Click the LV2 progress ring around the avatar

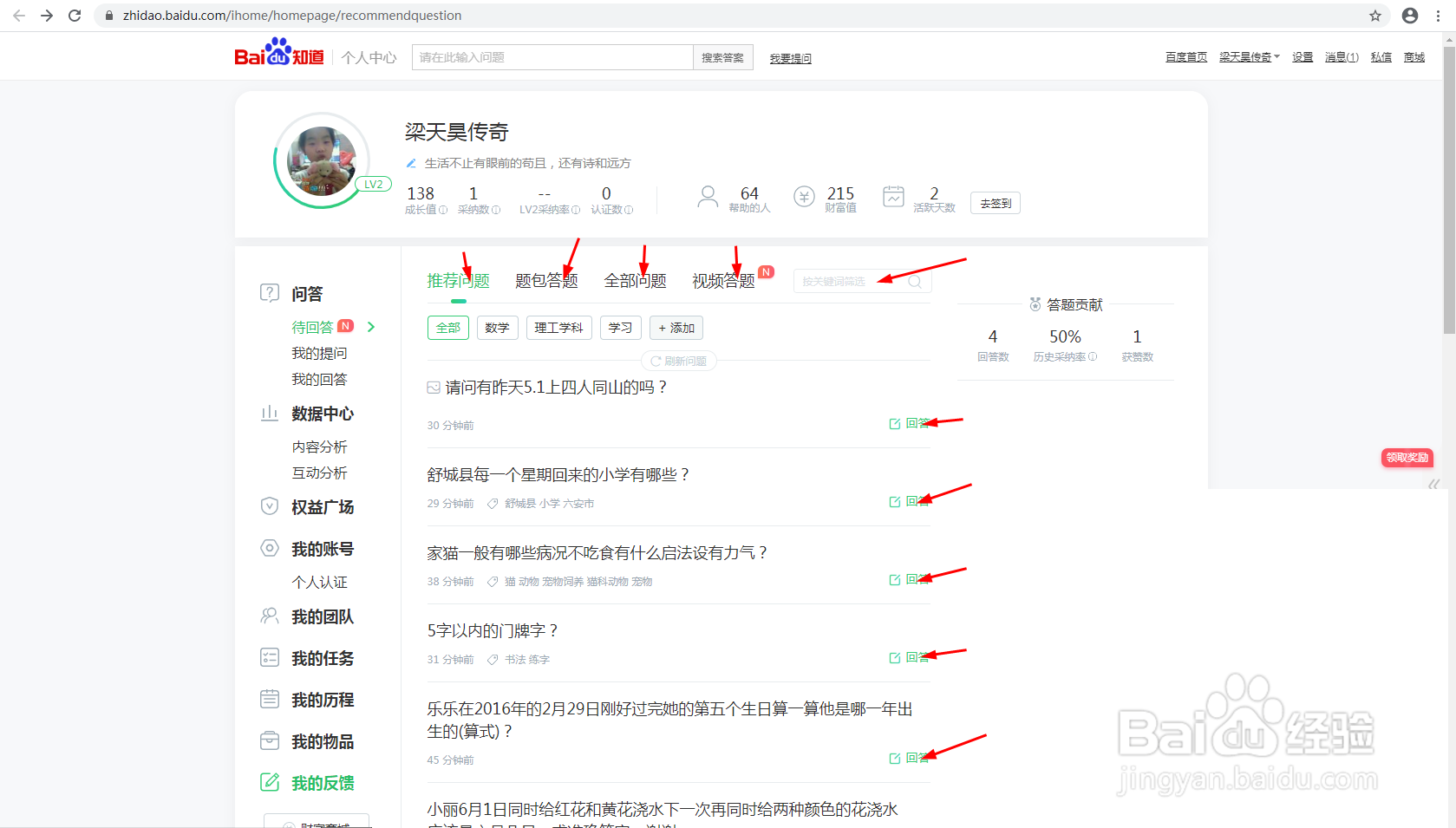pos(374,184)
